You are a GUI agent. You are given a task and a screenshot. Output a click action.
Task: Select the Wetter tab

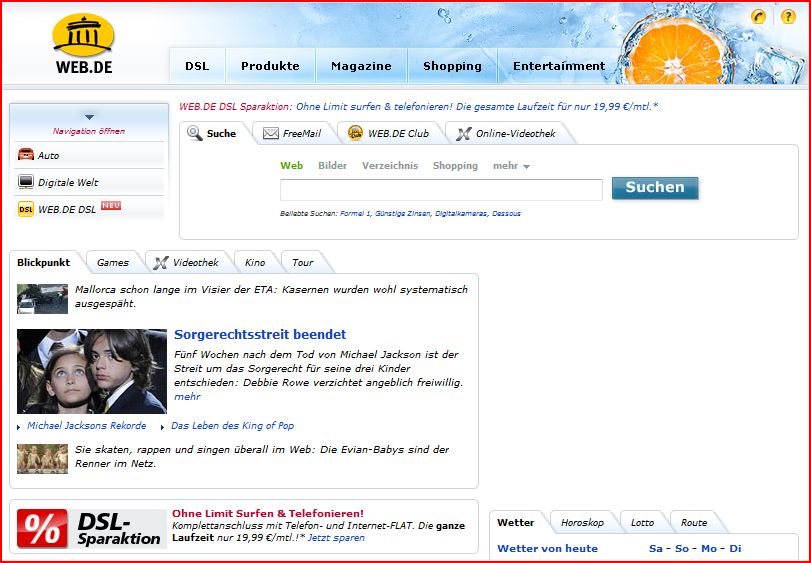pos(516,523)
